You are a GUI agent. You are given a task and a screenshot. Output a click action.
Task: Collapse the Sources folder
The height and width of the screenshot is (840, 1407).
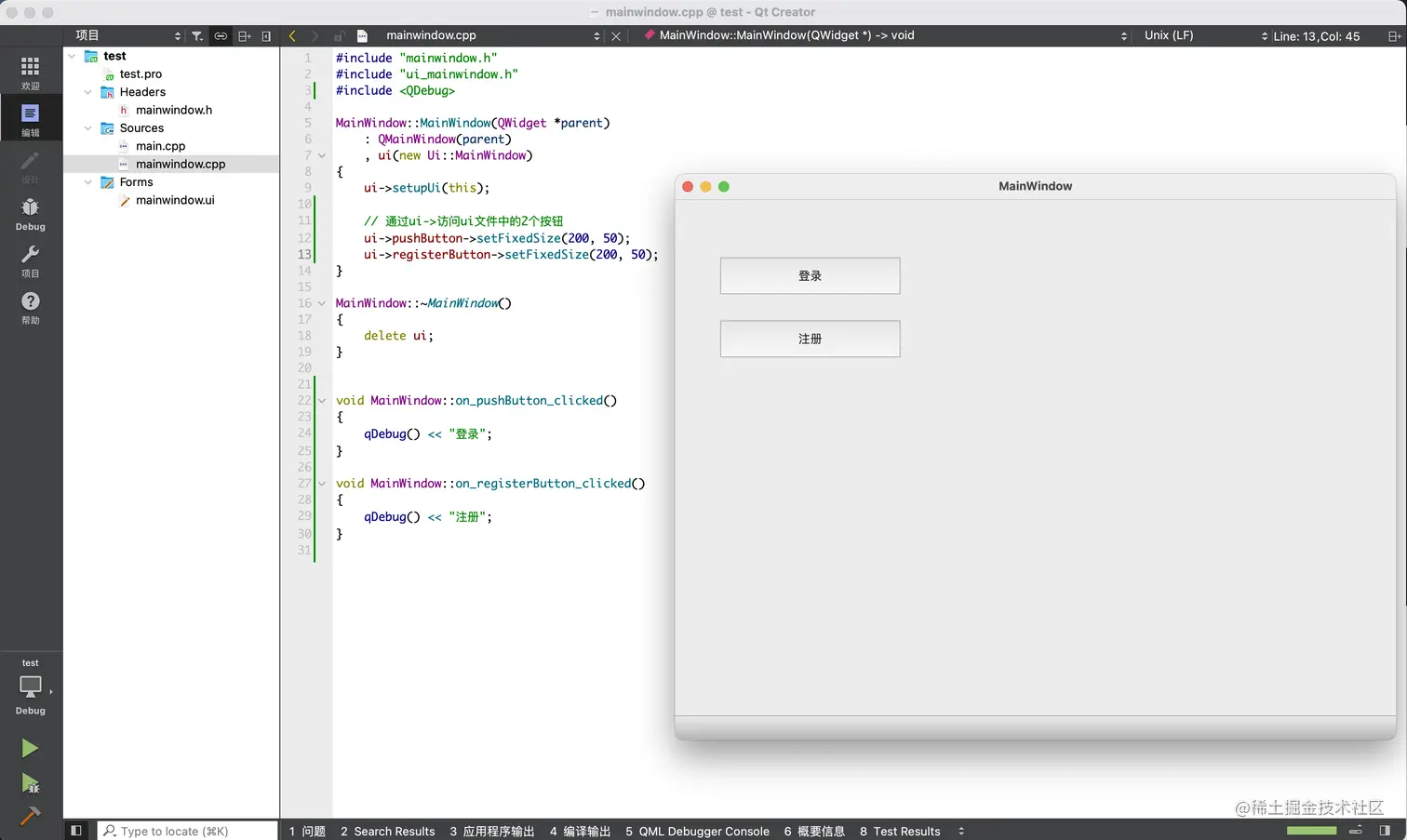tap(88, 128)
